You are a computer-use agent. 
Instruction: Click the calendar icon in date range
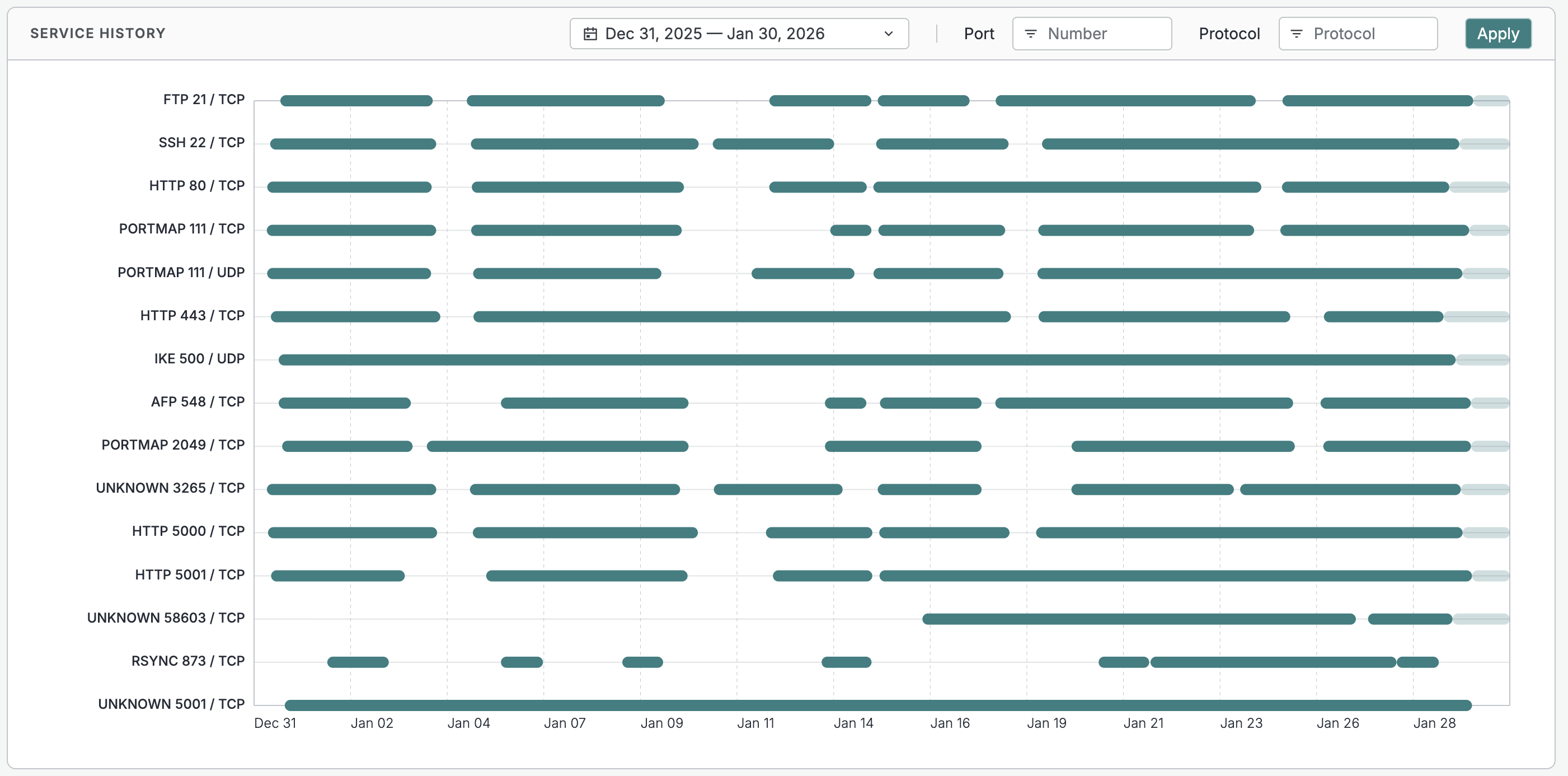tap(590, 34)
